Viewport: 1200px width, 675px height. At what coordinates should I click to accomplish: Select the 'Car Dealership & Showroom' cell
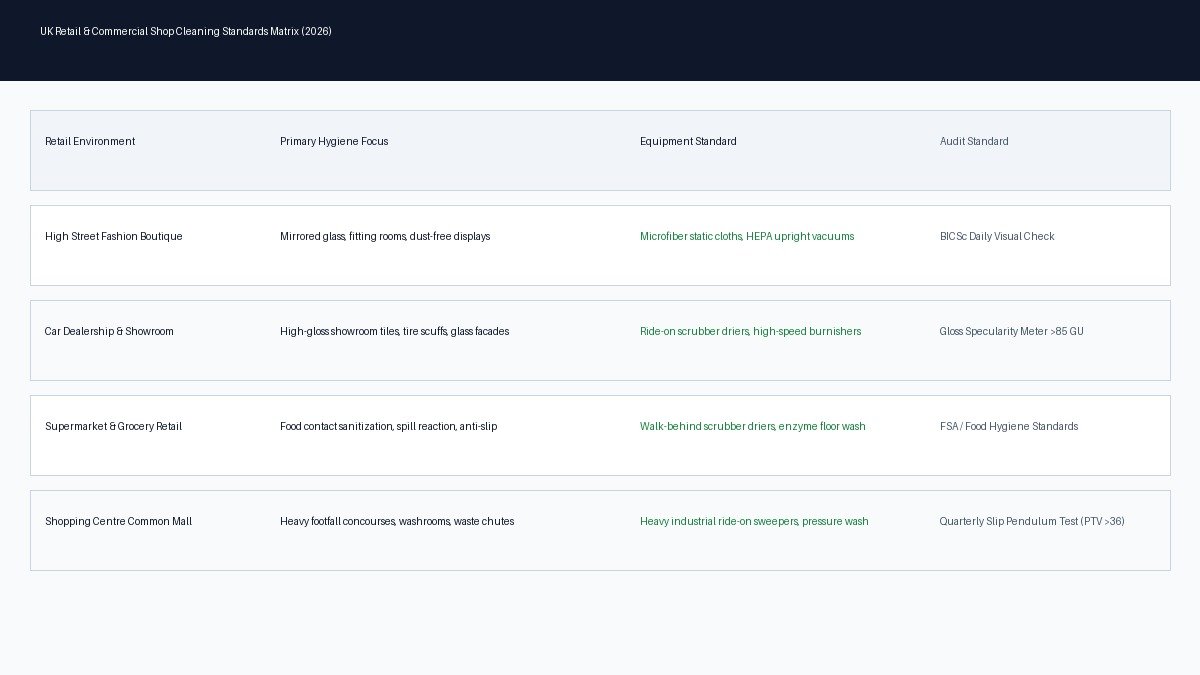(109, 331)
